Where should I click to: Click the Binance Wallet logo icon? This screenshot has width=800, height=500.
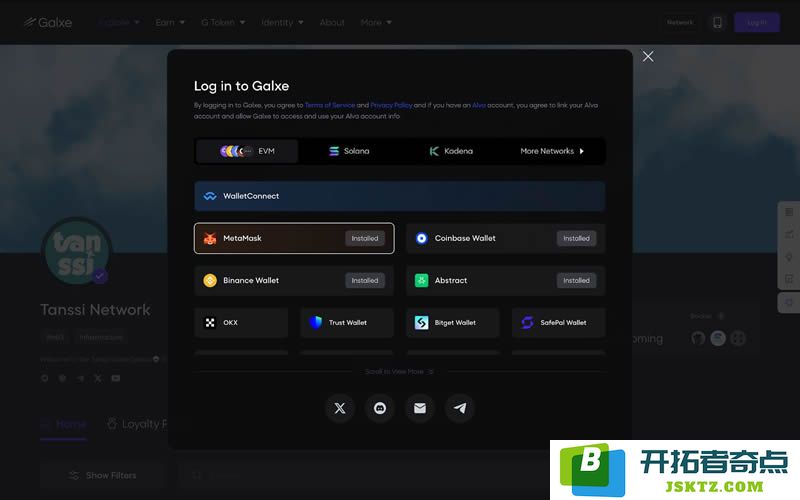[x=210, y=281]
